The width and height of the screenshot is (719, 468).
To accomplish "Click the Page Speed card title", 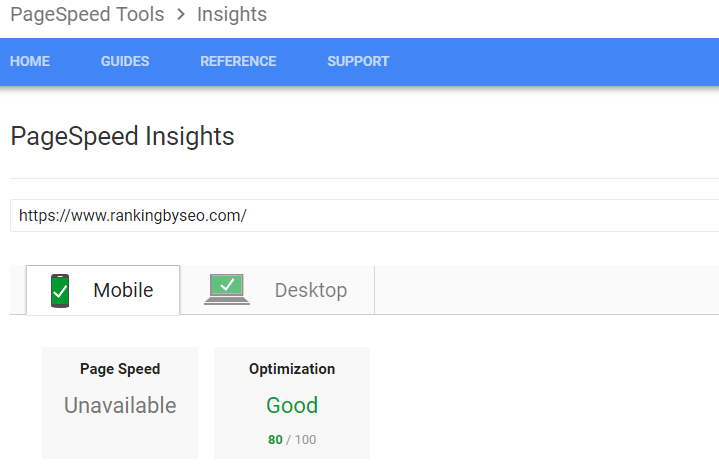I will 120,369.
